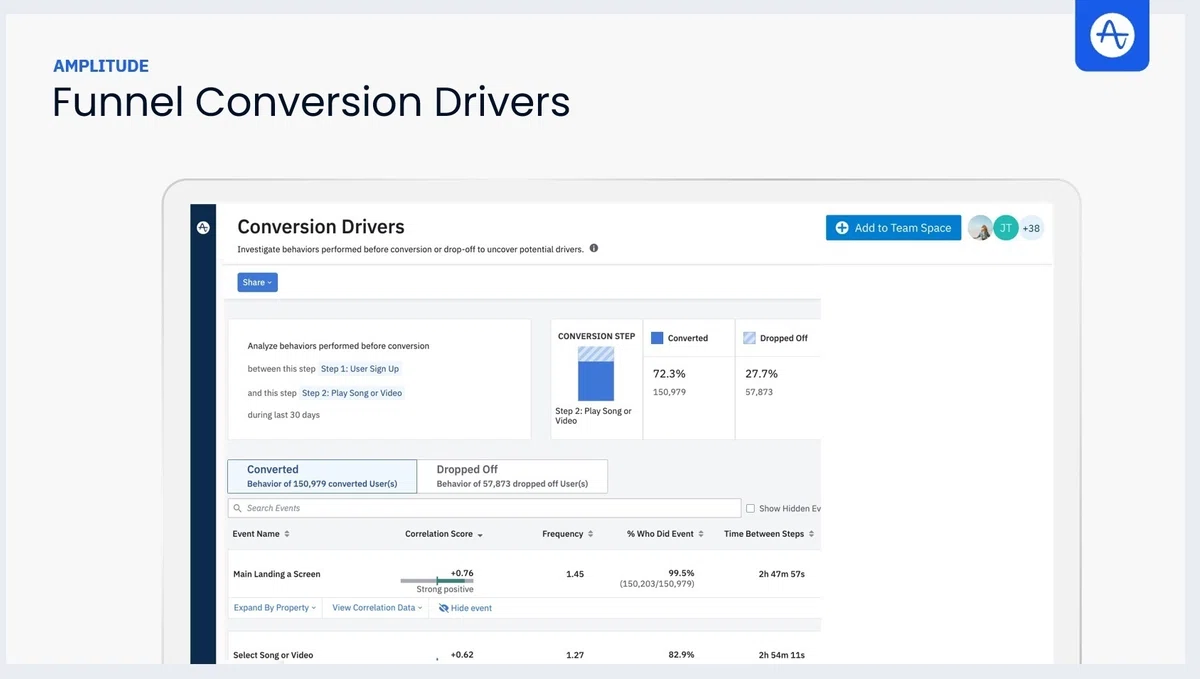Open View Correlation Data dropdown
The width and height of the screenshot is (1200, 679).
tap(377, 608)
